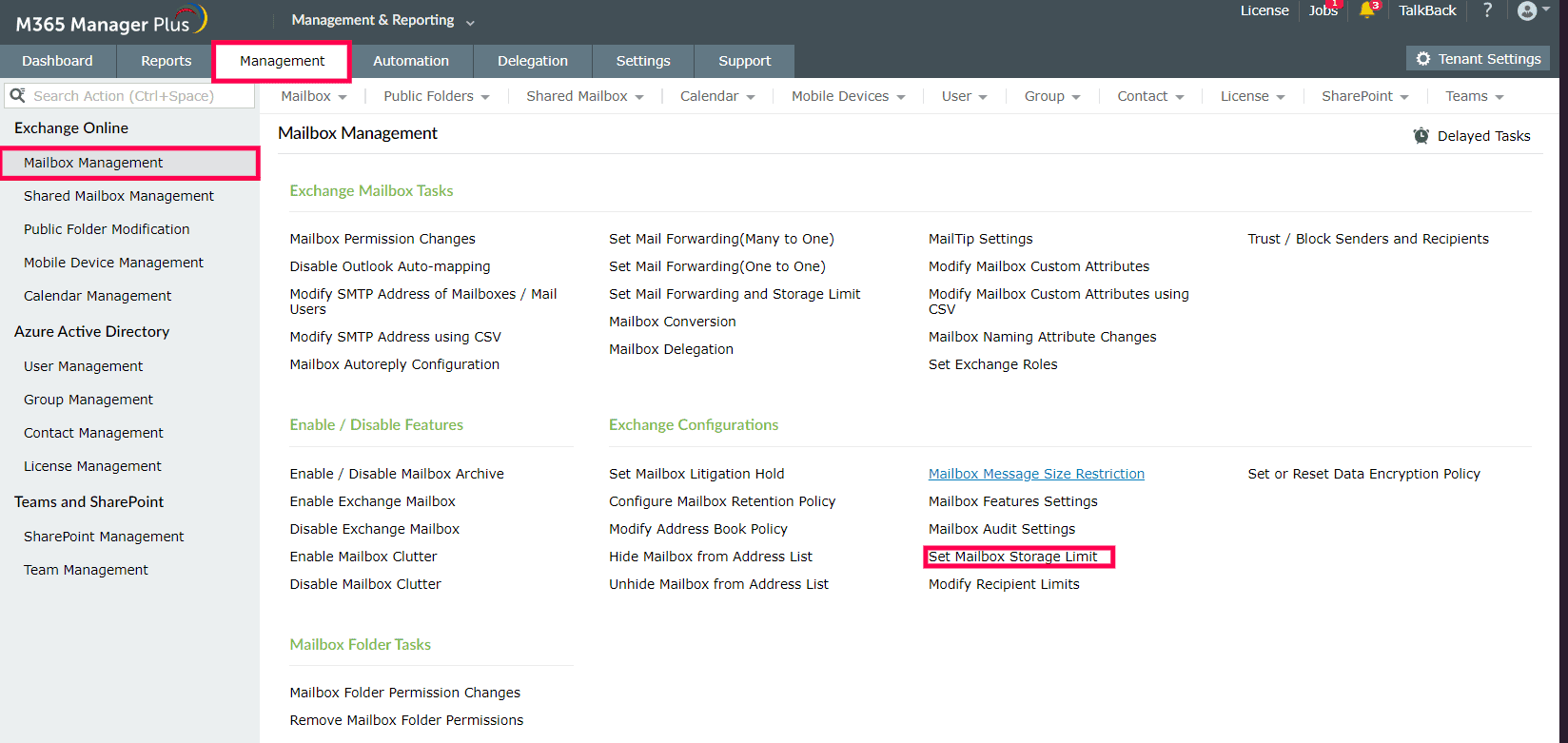Open Mailbox Message Size Restriction link
1568x743 pixels.
pos(1036,474)
